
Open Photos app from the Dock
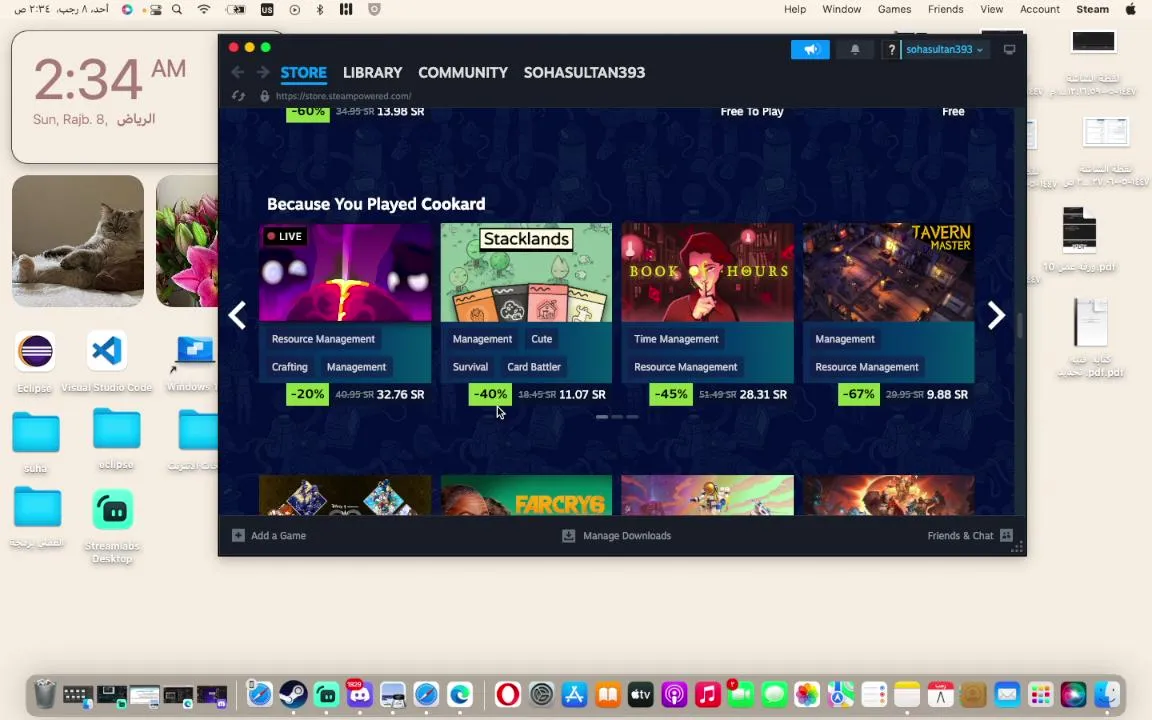click(807, 694)
